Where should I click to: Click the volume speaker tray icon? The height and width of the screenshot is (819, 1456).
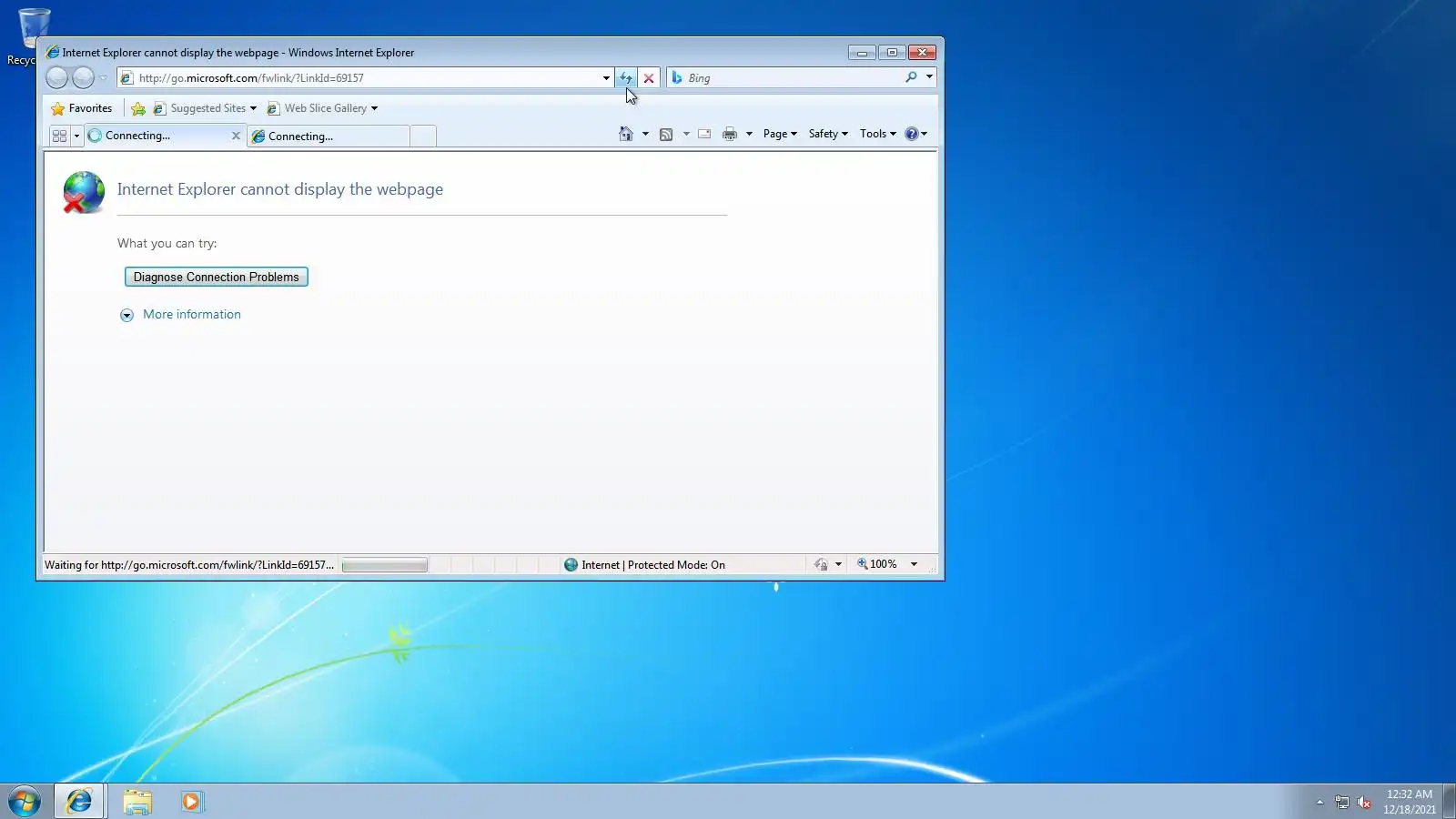click(1364, 802)
